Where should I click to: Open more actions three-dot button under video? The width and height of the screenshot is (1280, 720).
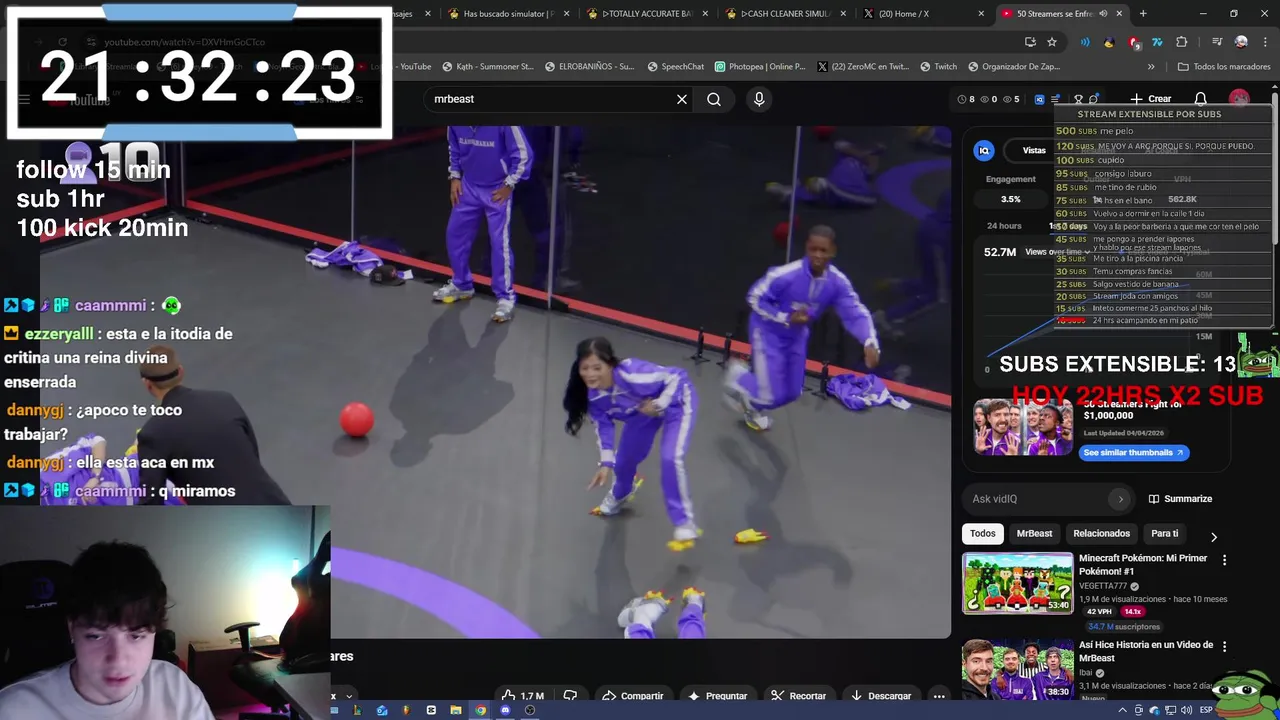point(938,696)
